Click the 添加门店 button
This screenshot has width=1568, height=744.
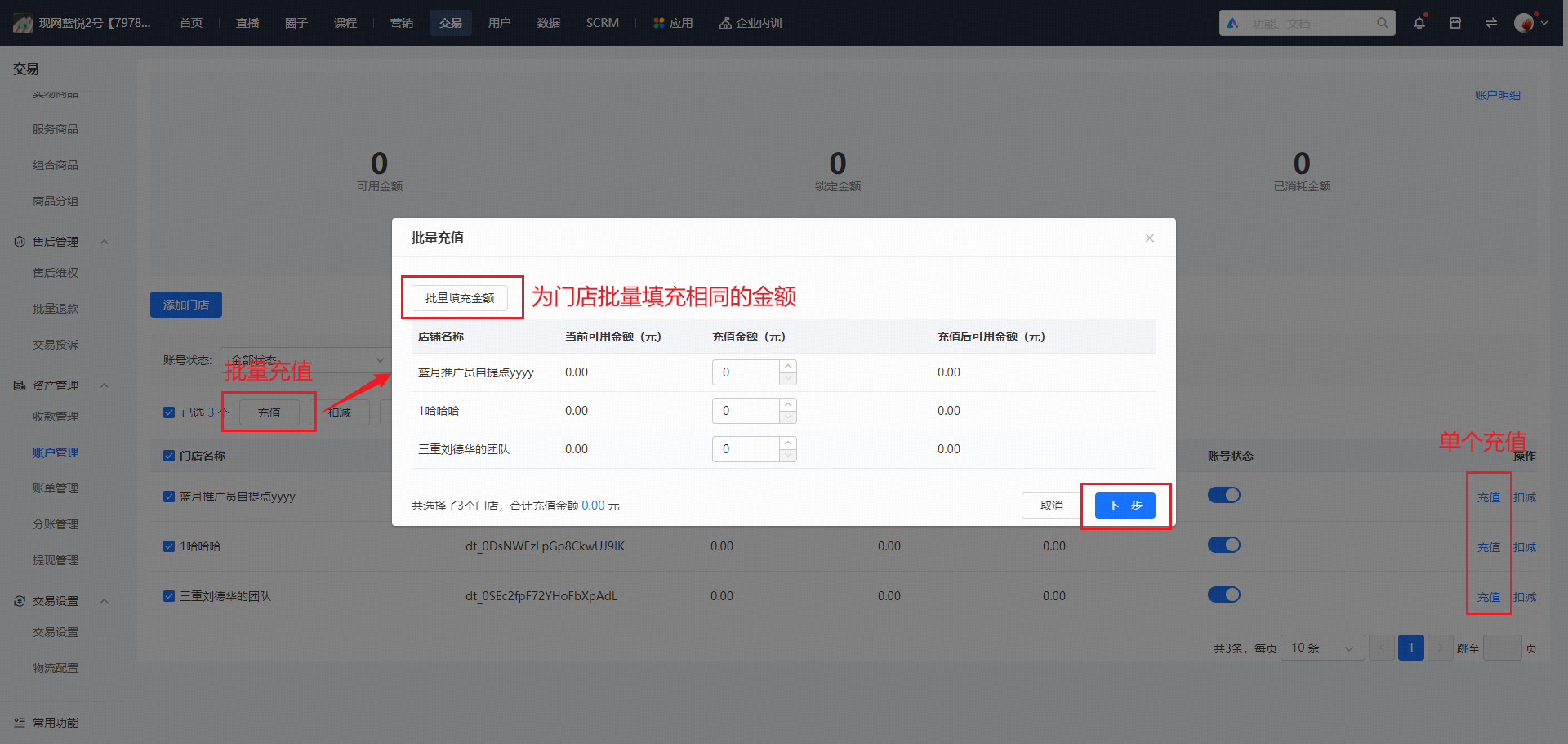coord(186,305)
